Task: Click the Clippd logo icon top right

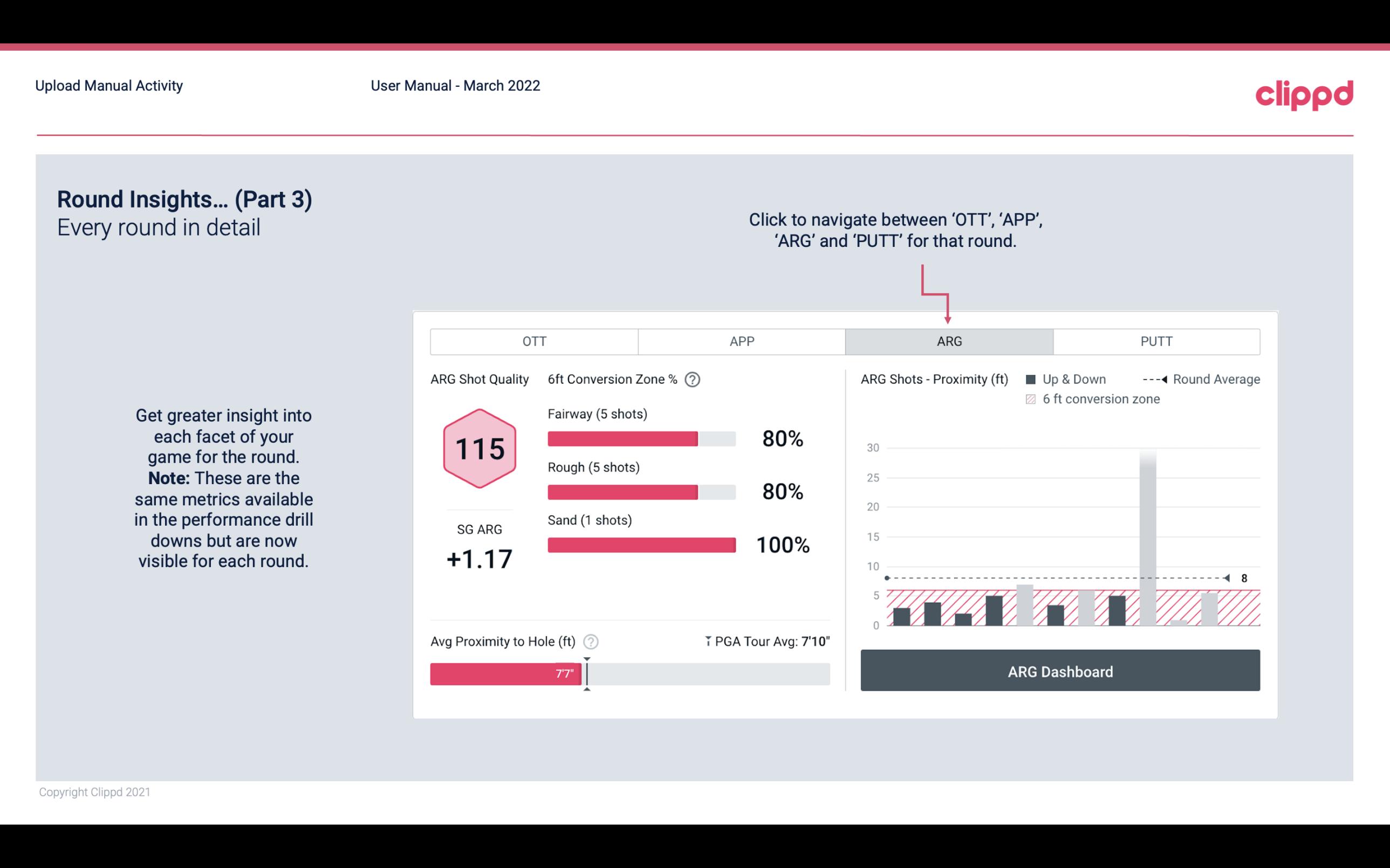Action: pos(1304,95)
